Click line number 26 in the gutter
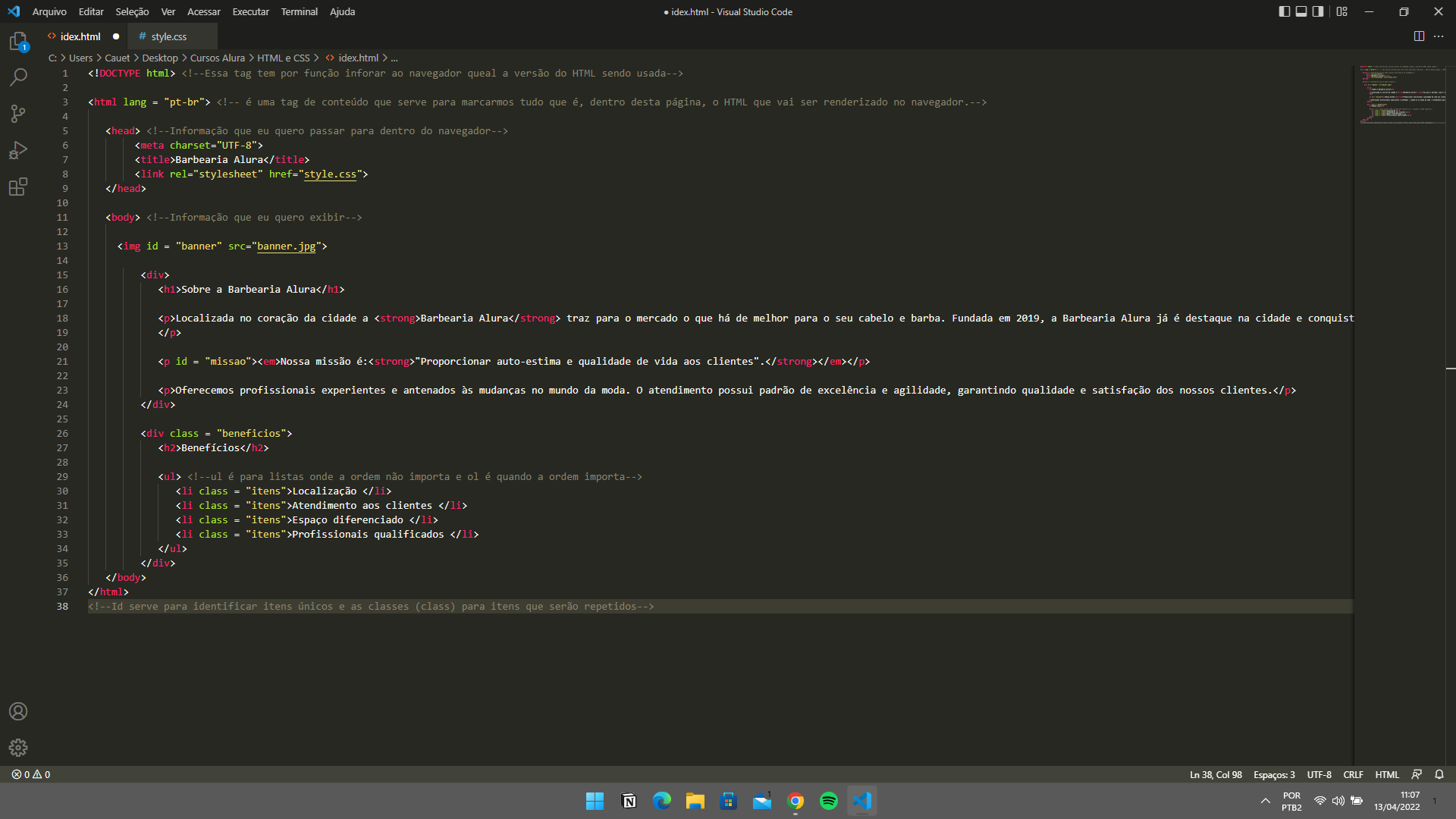1456x819 pixels. (62, 434)
